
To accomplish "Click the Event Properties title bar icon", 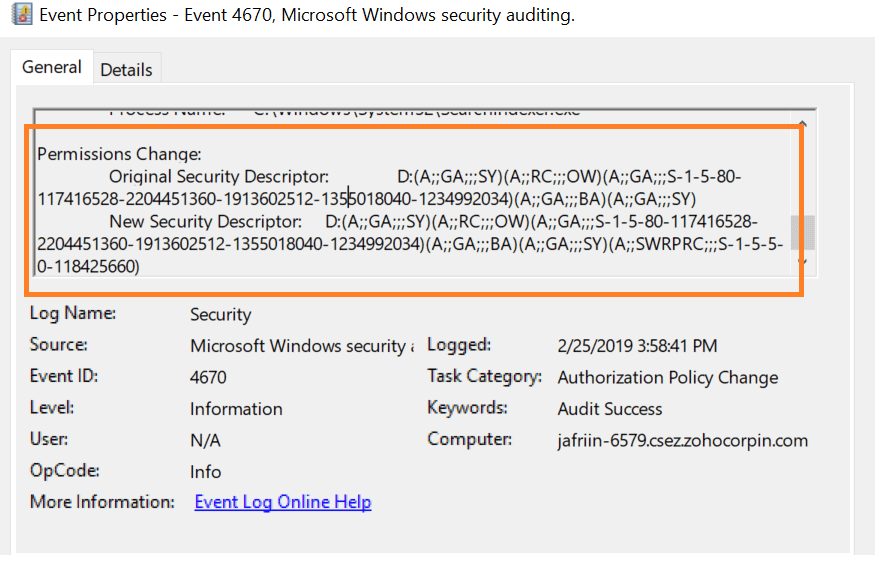I will point(21,16).
